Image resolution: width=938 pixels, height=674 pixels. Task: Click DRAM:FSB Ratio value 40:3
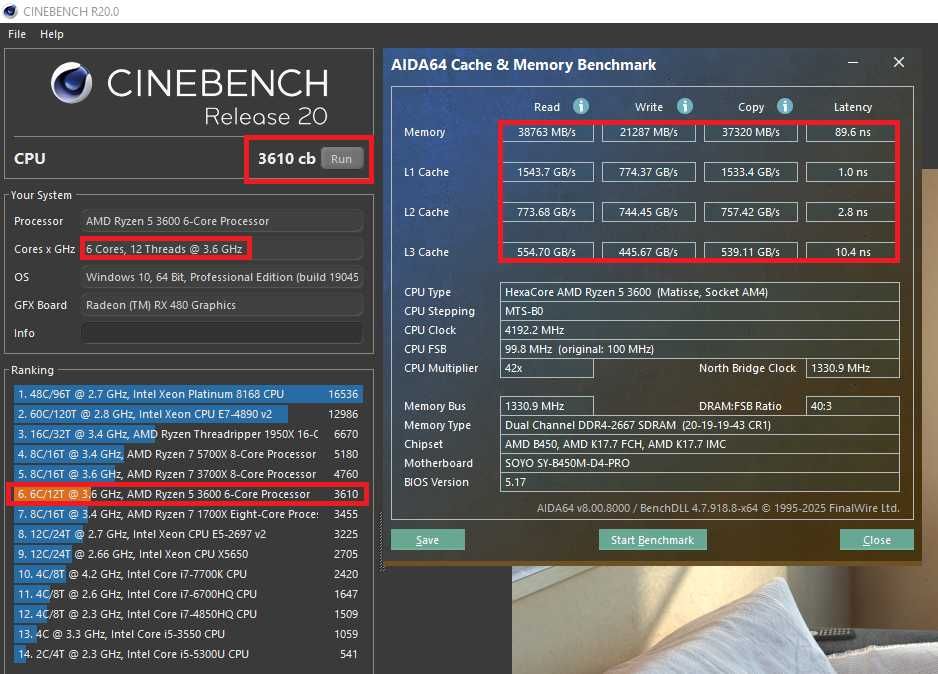pyautogui.click(x=852, y=406)
